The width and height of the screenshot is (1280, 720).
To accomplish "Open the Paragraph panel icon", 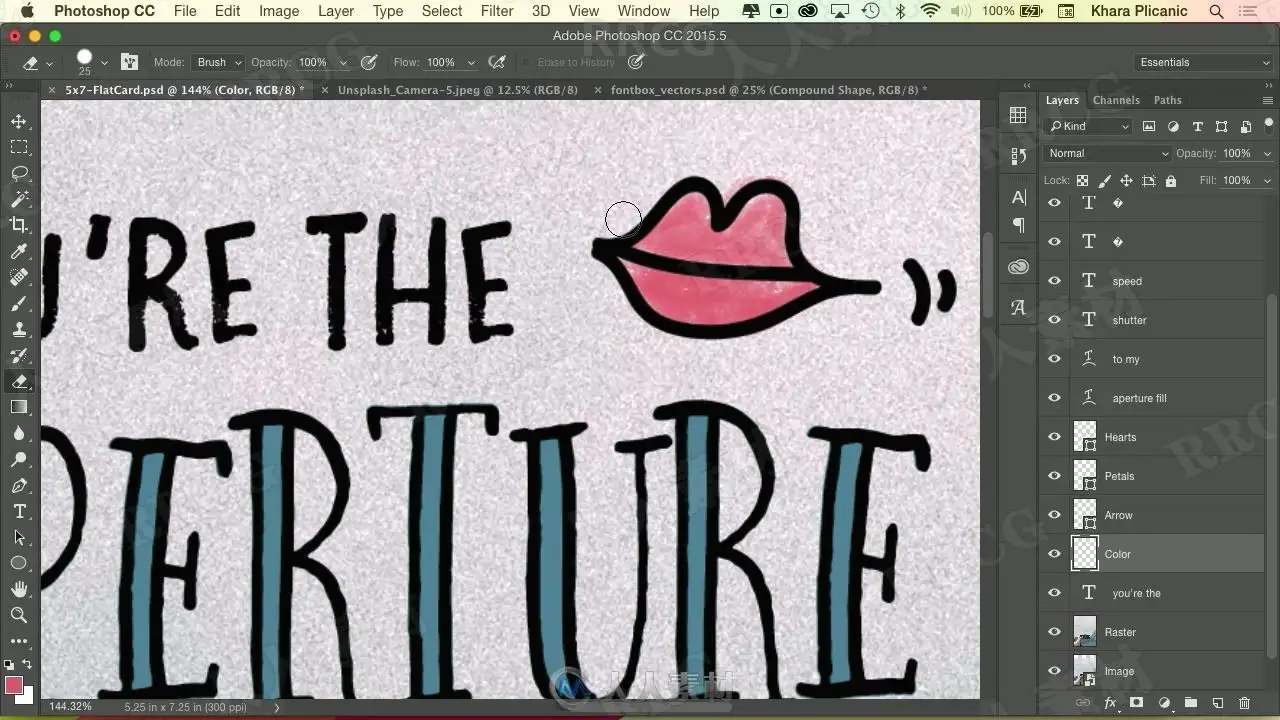I will pyautogui.click(x=1019, y=225).
